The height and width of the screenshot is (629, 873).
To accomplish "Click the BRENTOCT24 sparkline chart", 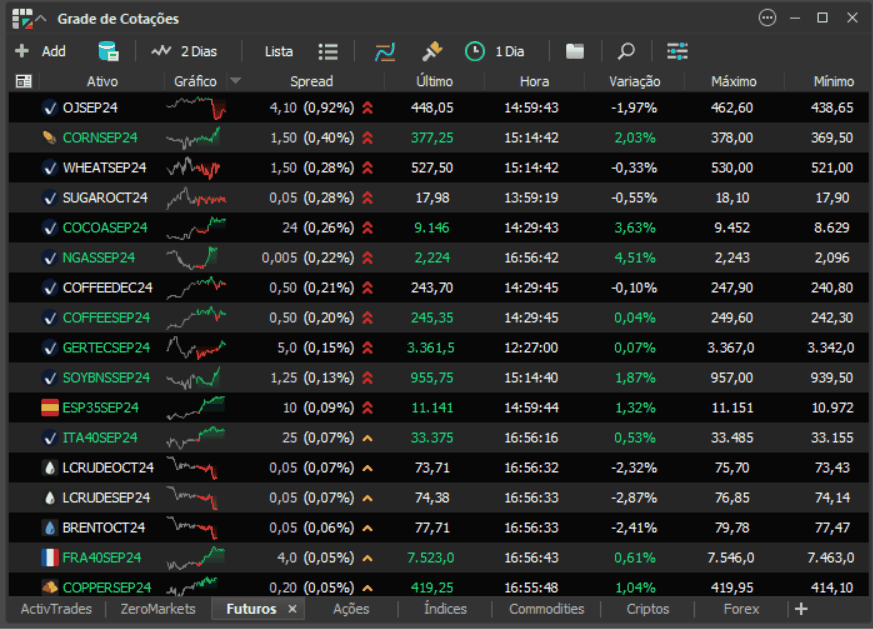I will click(x=196, y=527).
